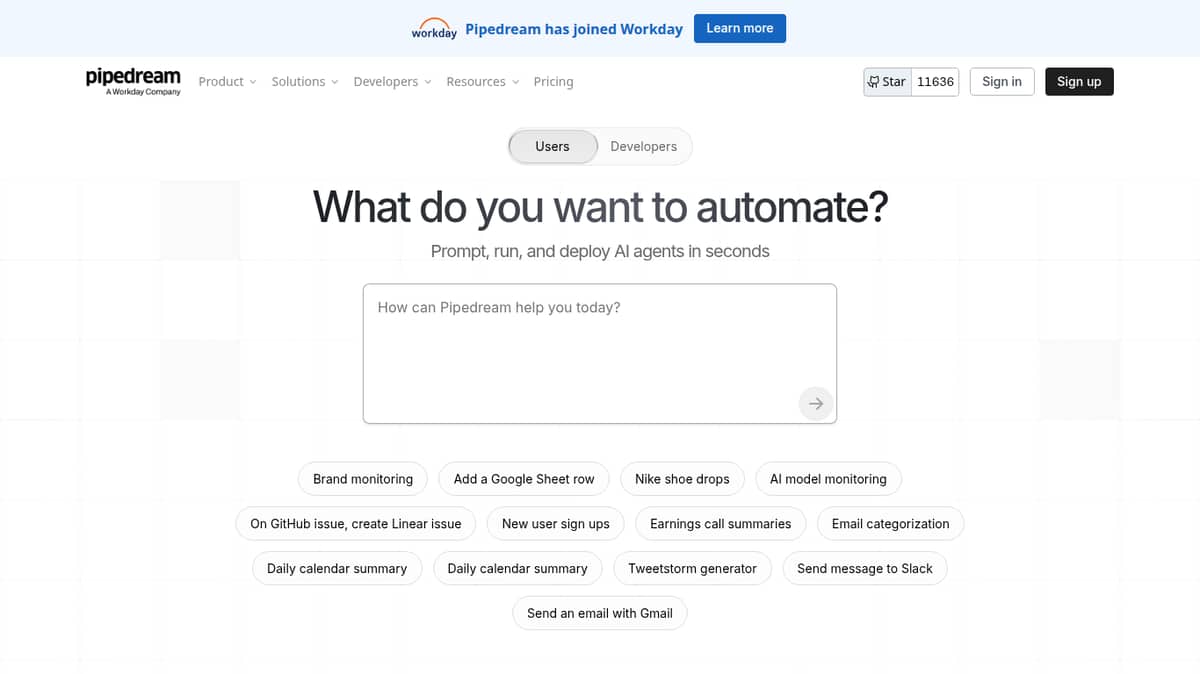Viewport: 1200px width, 674px height.
Task: Submit the prompt with the arrow button
Action: click(816, 403)
